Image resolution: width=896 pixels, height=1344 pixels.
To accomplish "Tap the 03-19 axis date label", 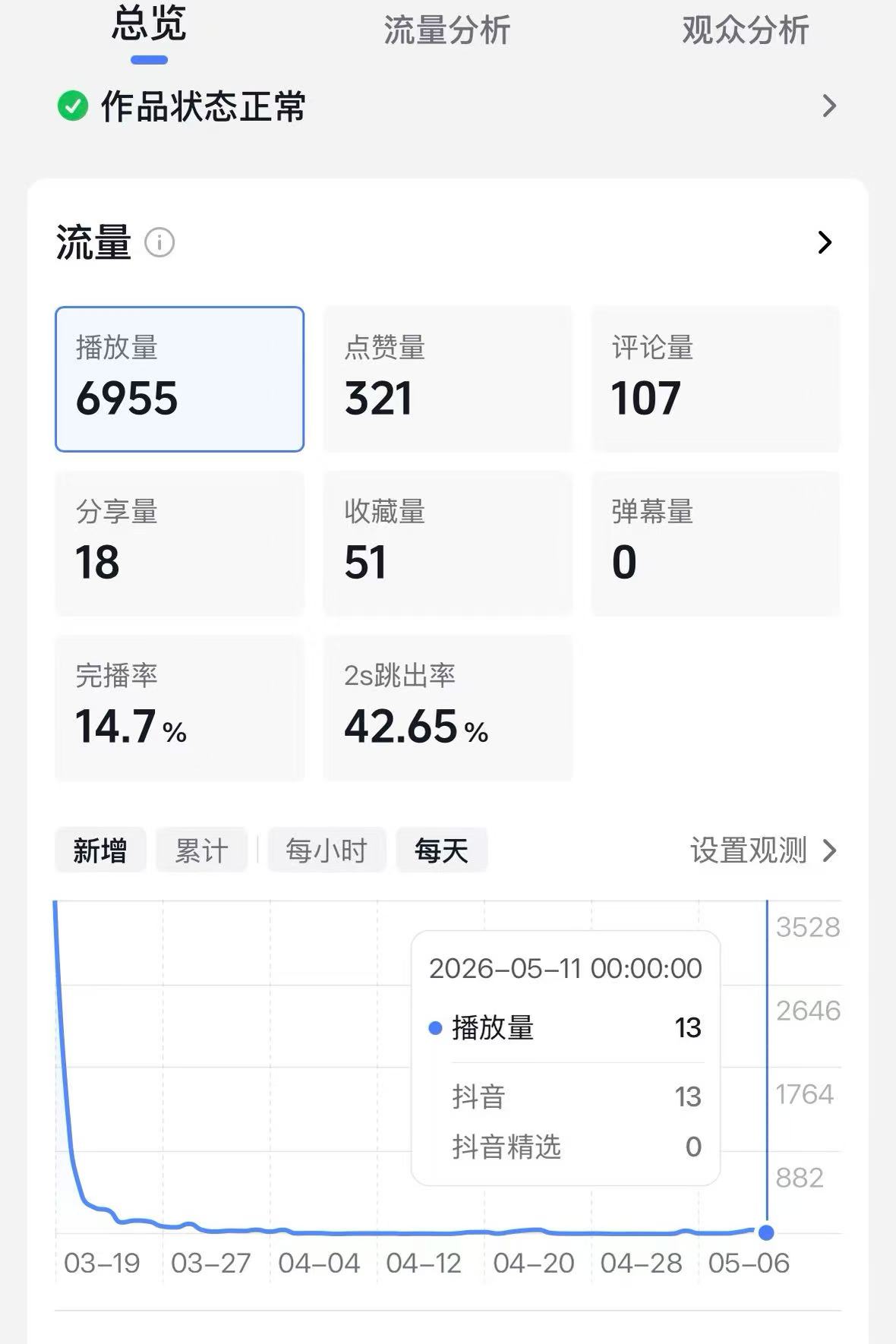I will [x=102, y=1264].
